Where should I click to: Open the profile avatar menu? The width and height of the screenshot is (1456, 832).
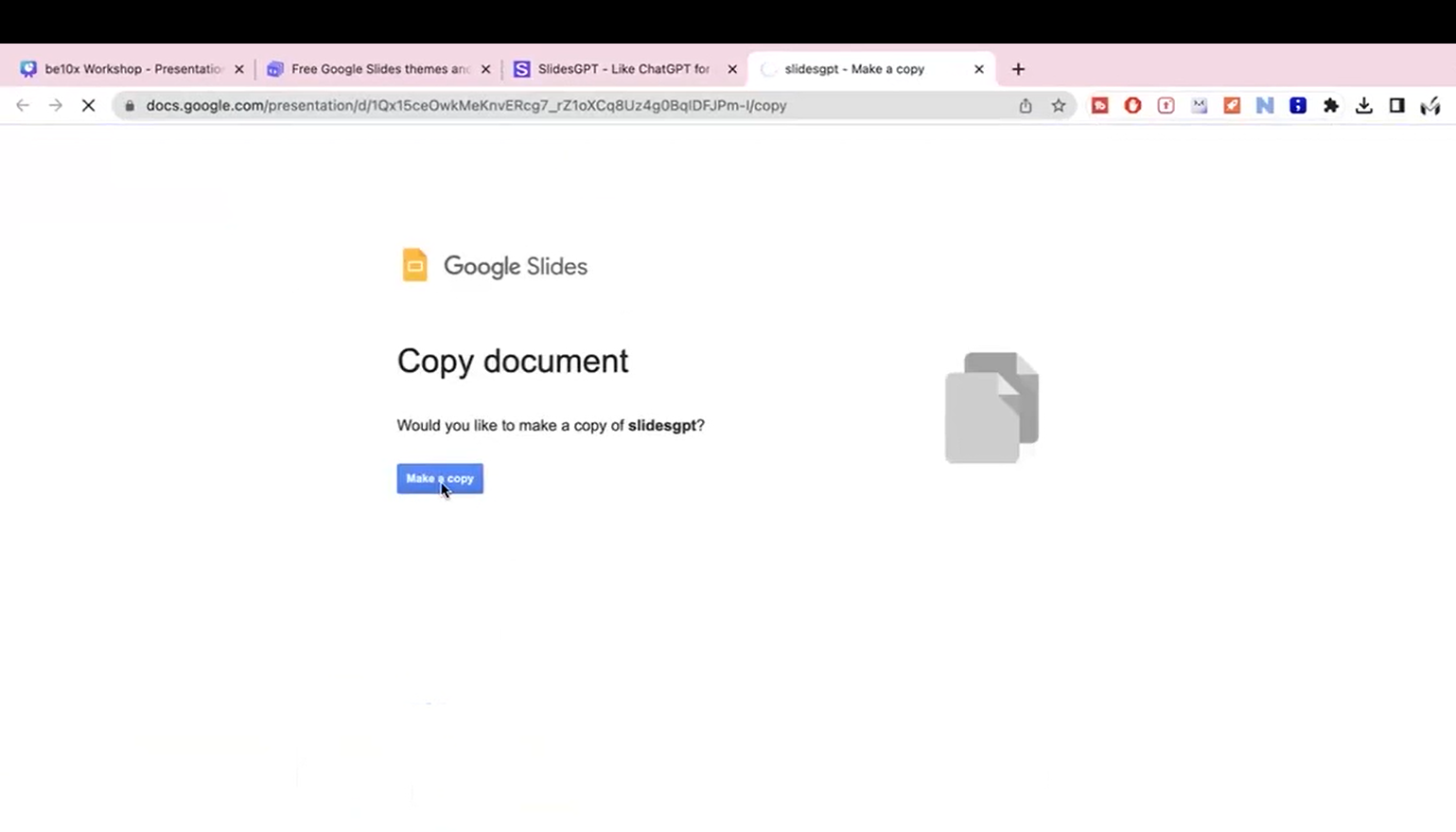pos(1430,105)
